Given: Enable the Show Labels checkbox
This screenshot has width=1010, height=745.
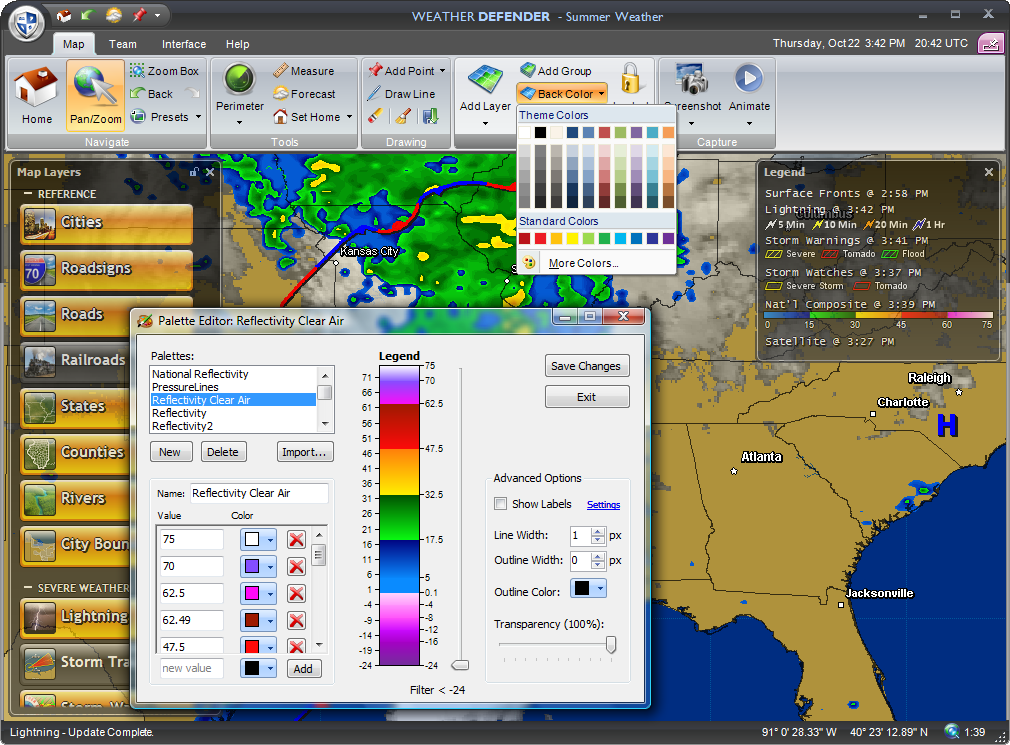Looking at the screenshot, I should (502, 504).
